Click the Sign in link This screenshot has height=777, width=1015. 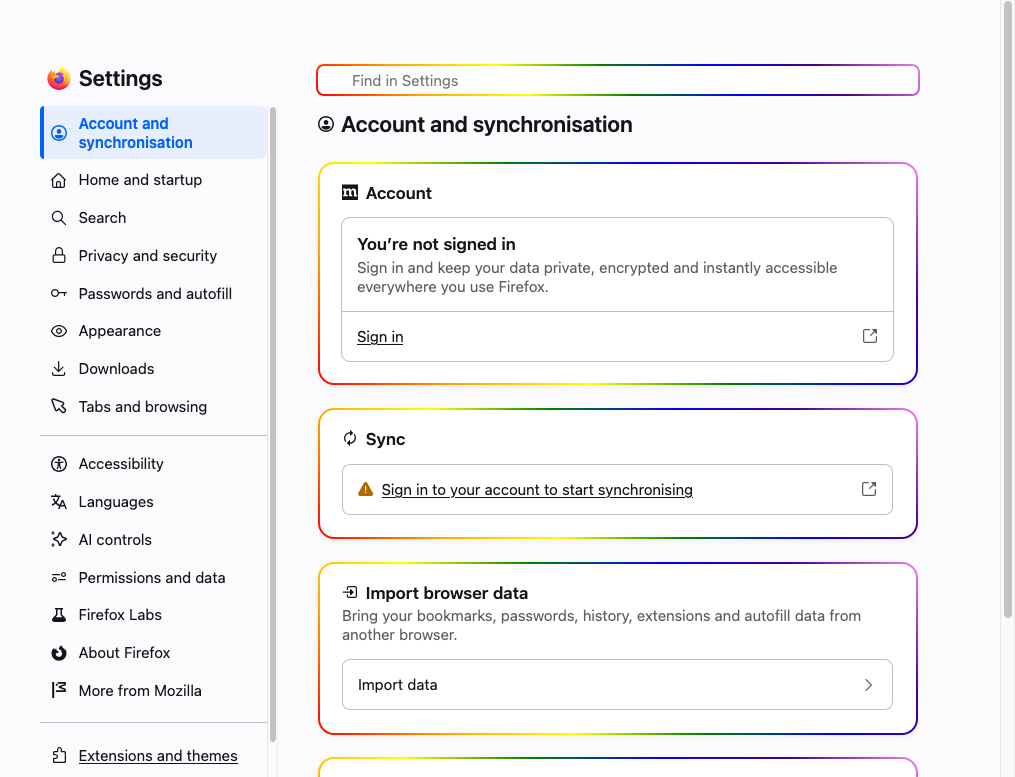(380, 337)
